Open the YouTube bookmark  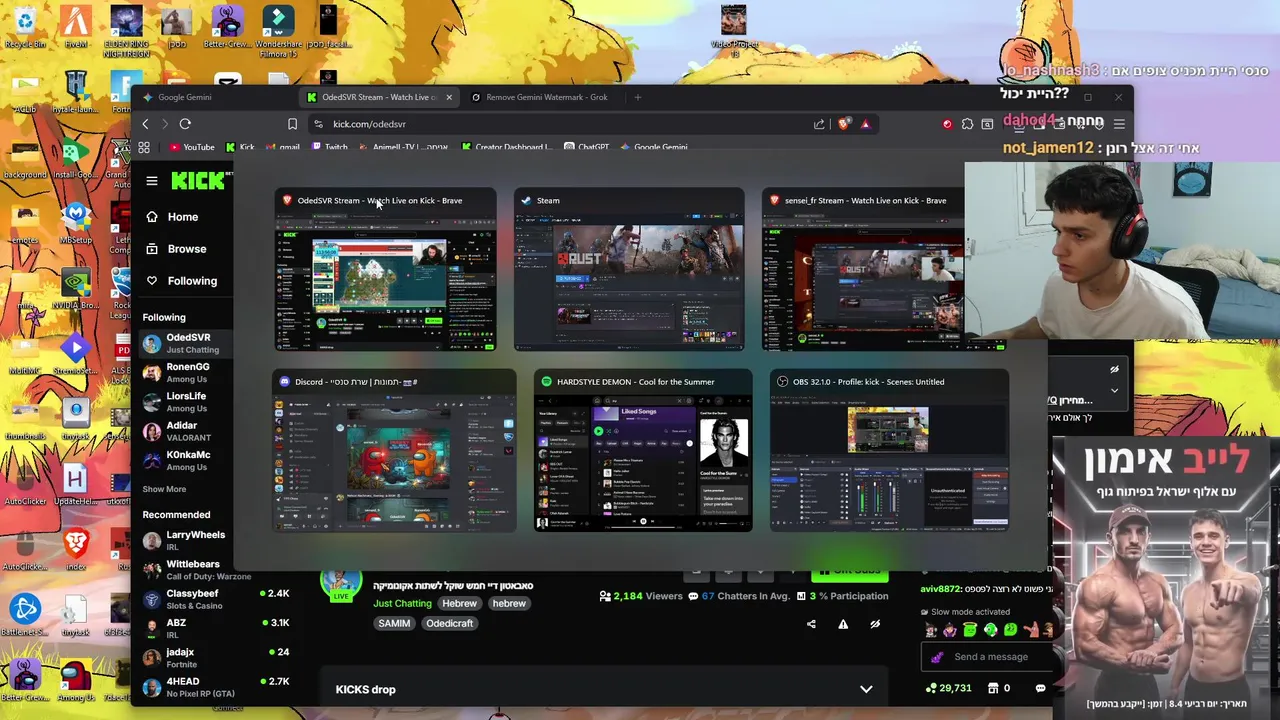click(x=191, y=147)
